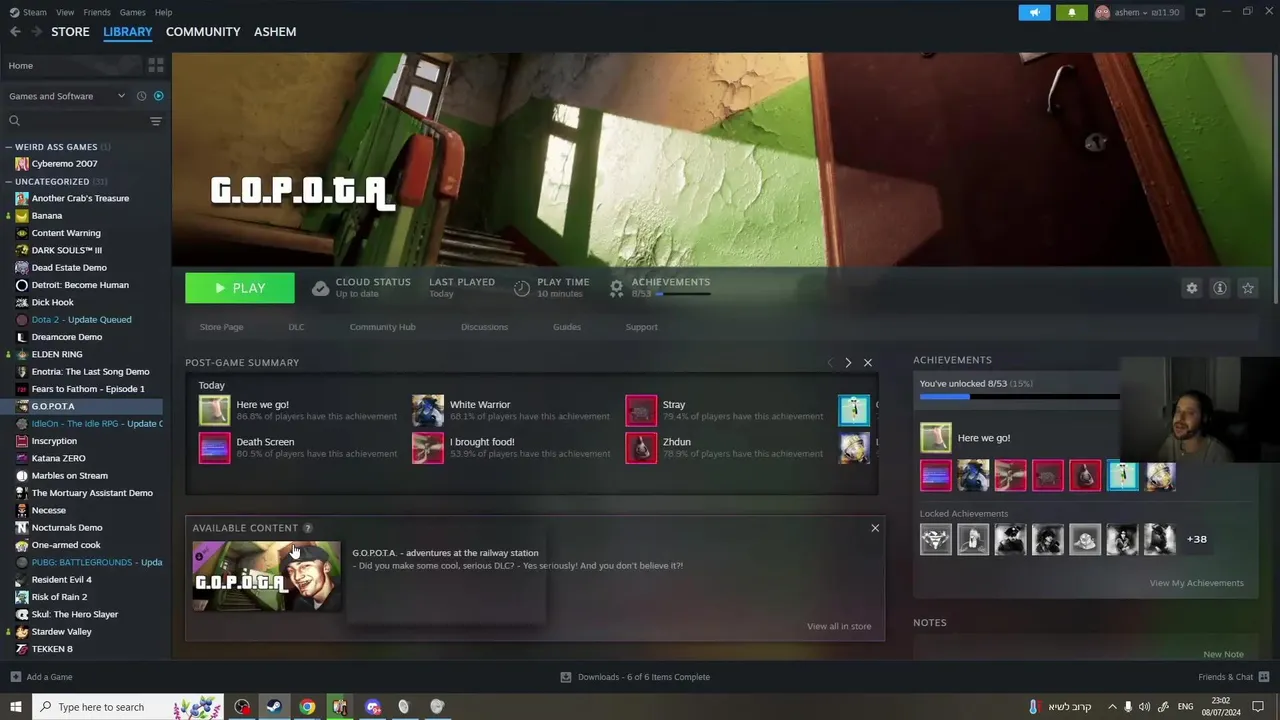Screen dimensions: 1280x720
Task: Open game information icon
Action: tap(1220, 288)
